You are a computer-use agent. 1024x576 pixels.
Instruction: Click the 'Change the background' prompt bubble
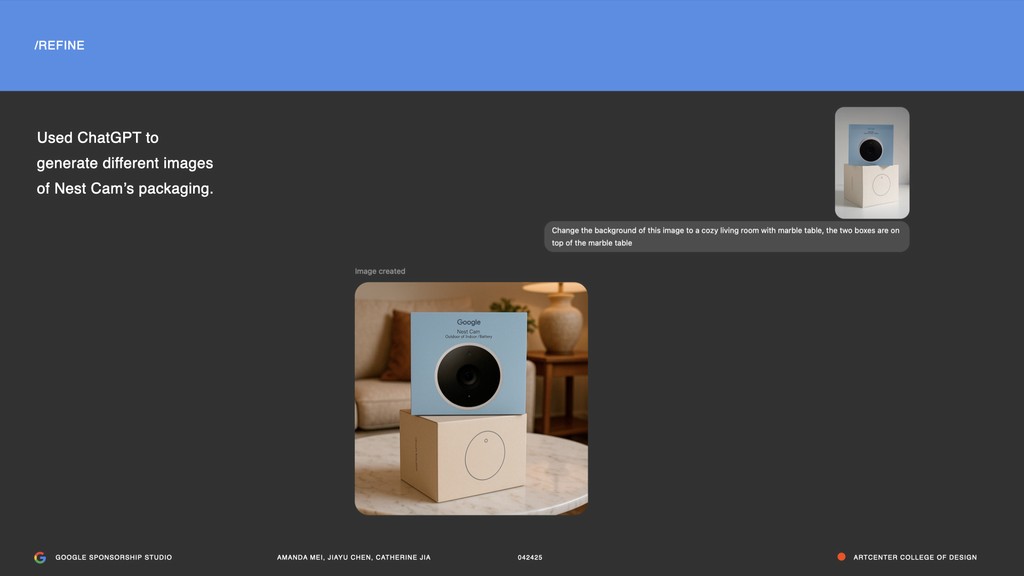726,236
